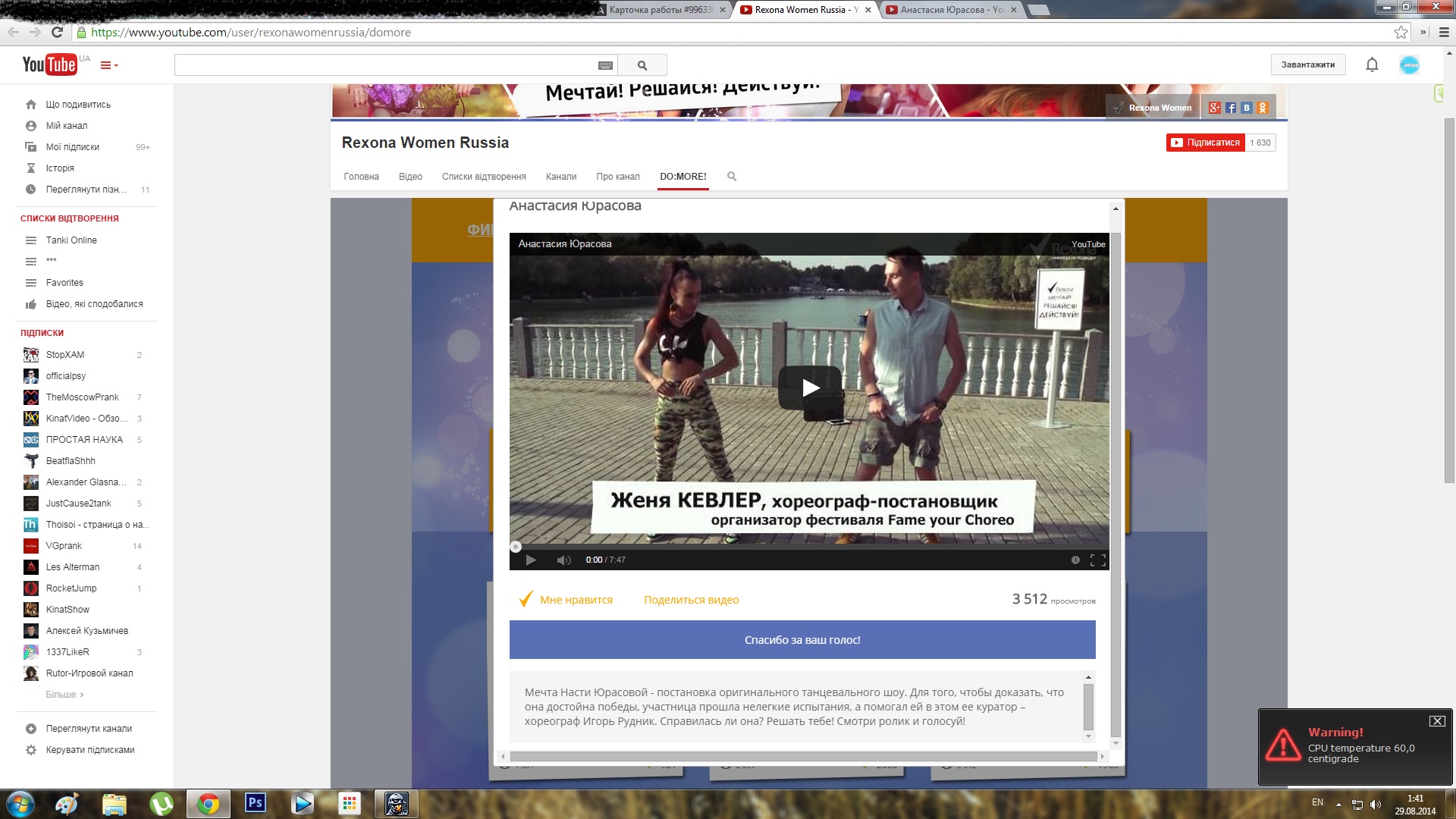Close the CPU temperature warning popup

click(1437, 721)
